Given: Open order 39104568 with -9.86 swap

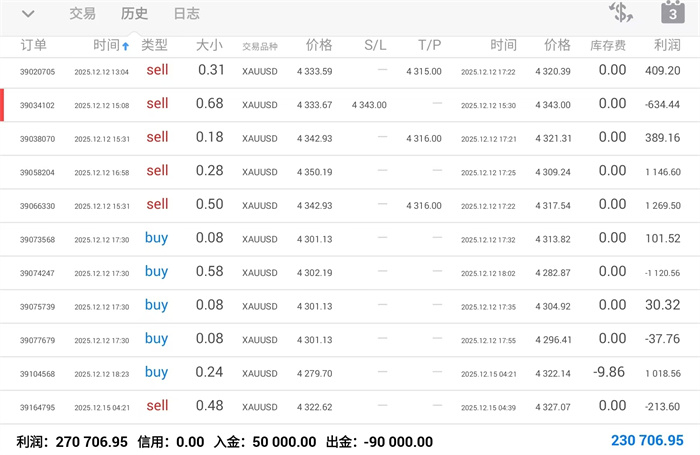Looking at the screenshot, I should point(38,373).
